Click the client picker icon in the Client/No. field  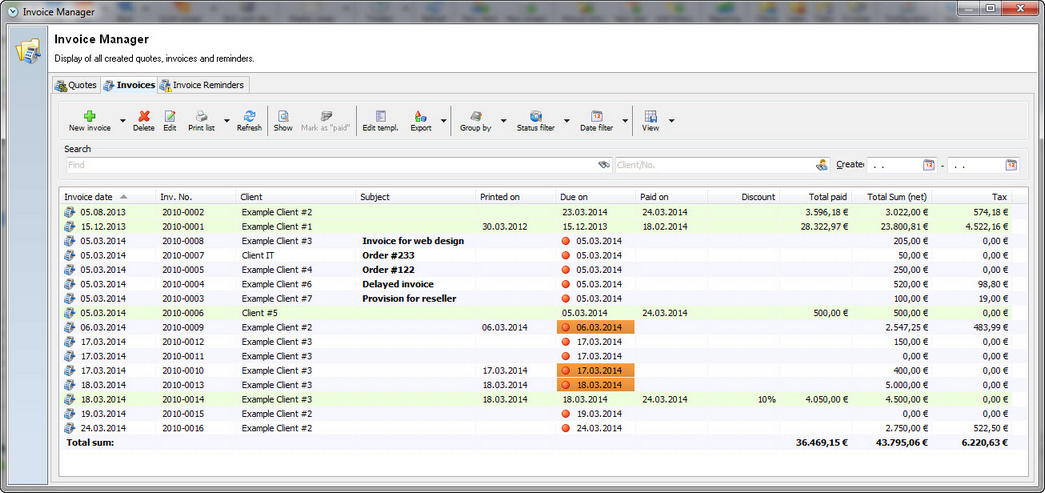(822, 165)
